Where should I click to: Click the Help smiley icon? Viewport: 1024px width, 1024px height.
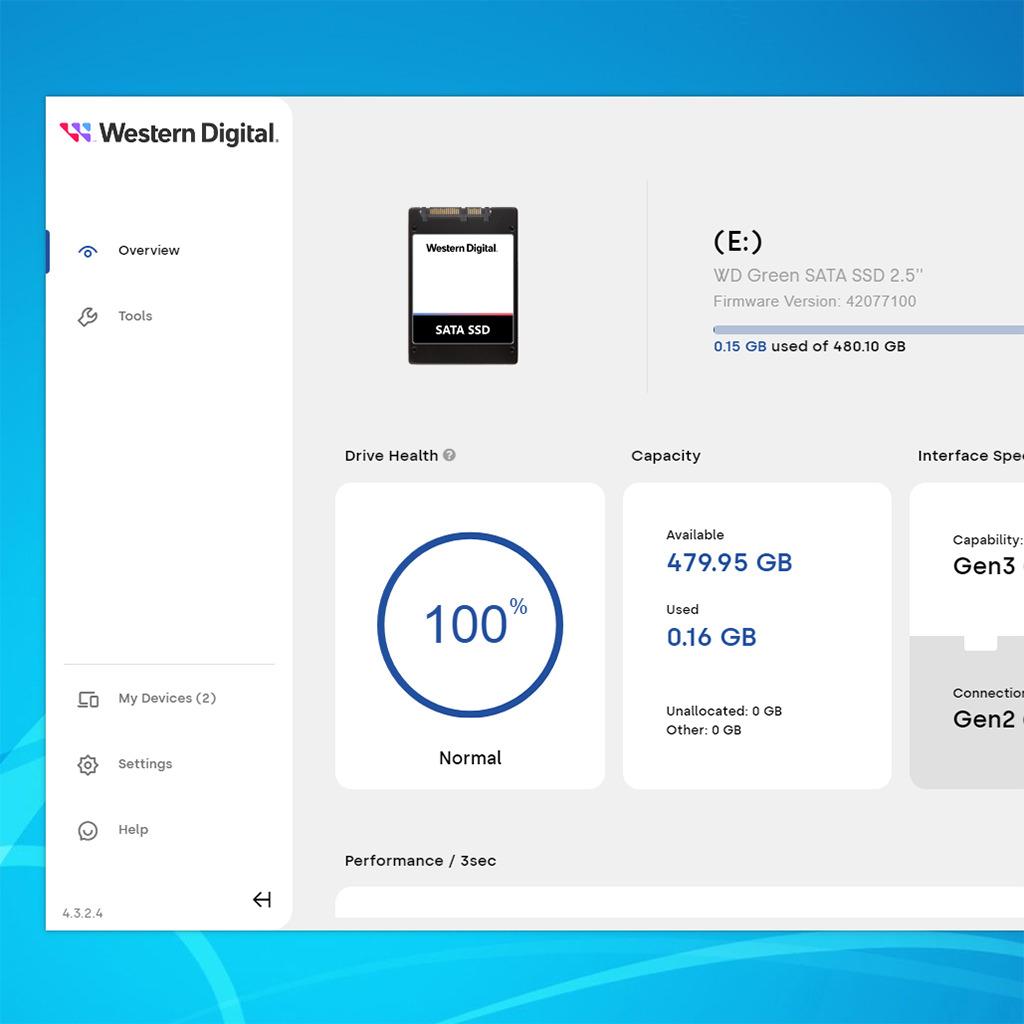(x=88, y=830)
